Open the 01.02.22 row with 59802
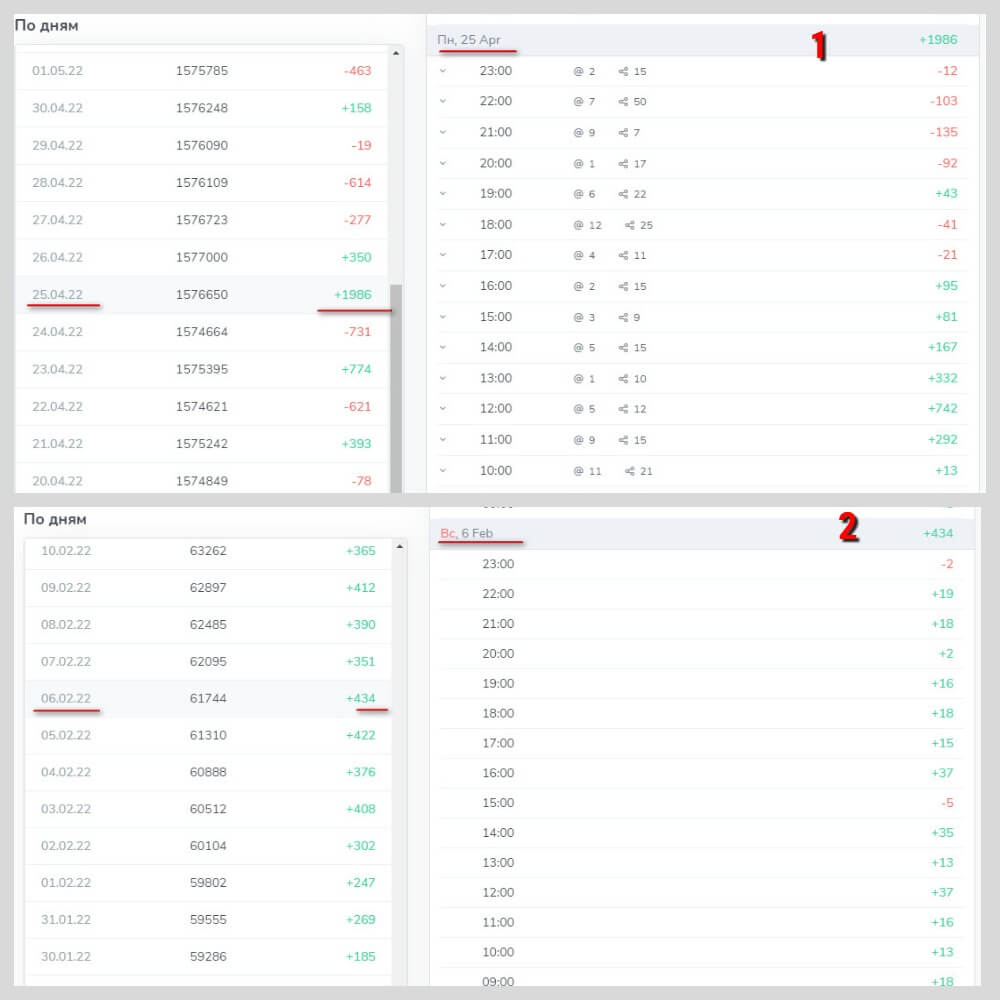The width and height of the screenshot is (1000, 1000). (200, 883)
